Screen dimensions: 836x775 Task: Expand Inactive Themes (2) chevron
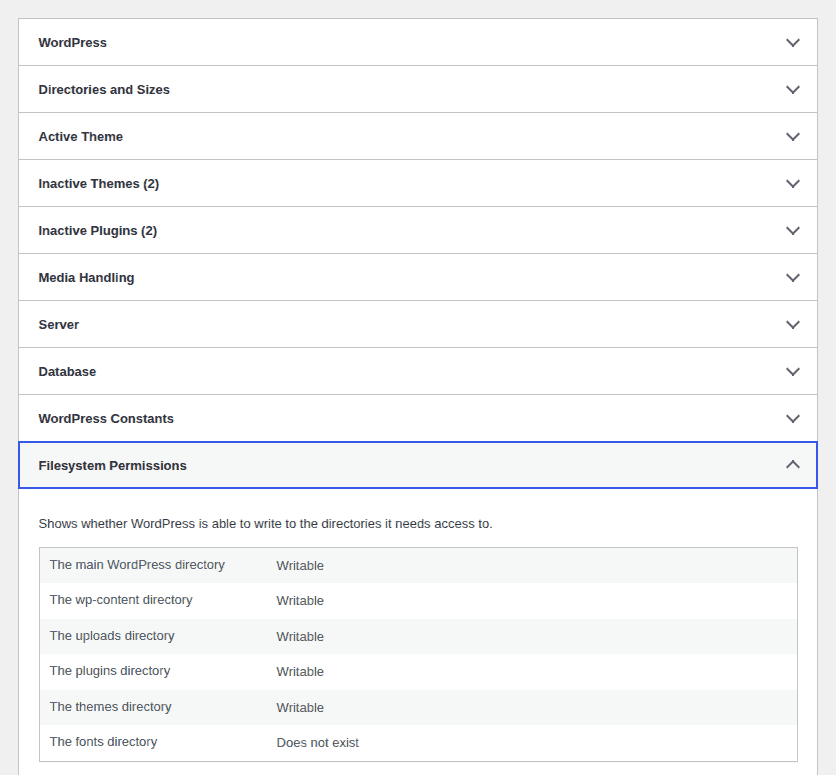pos(793,183)
